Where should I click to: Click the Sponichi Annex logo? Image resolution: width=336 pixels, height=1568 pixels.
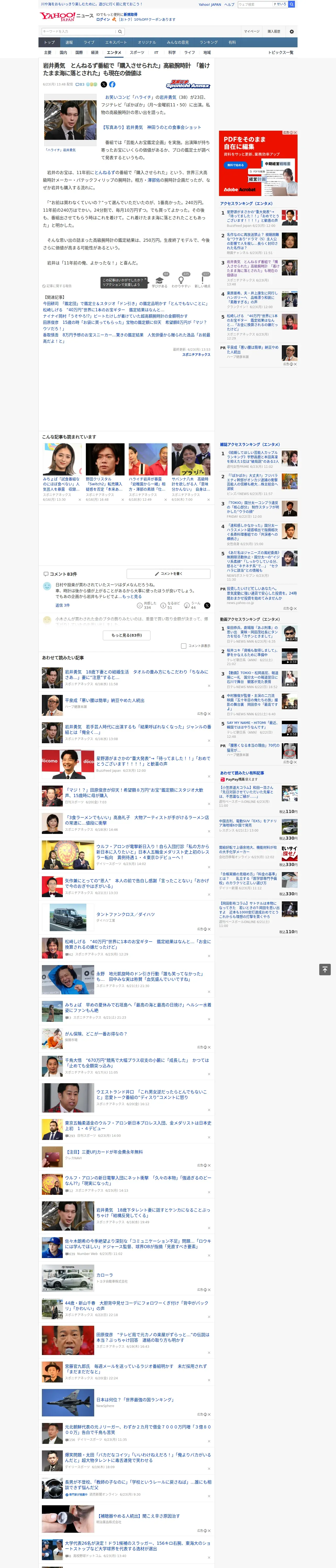coord(188,85)
